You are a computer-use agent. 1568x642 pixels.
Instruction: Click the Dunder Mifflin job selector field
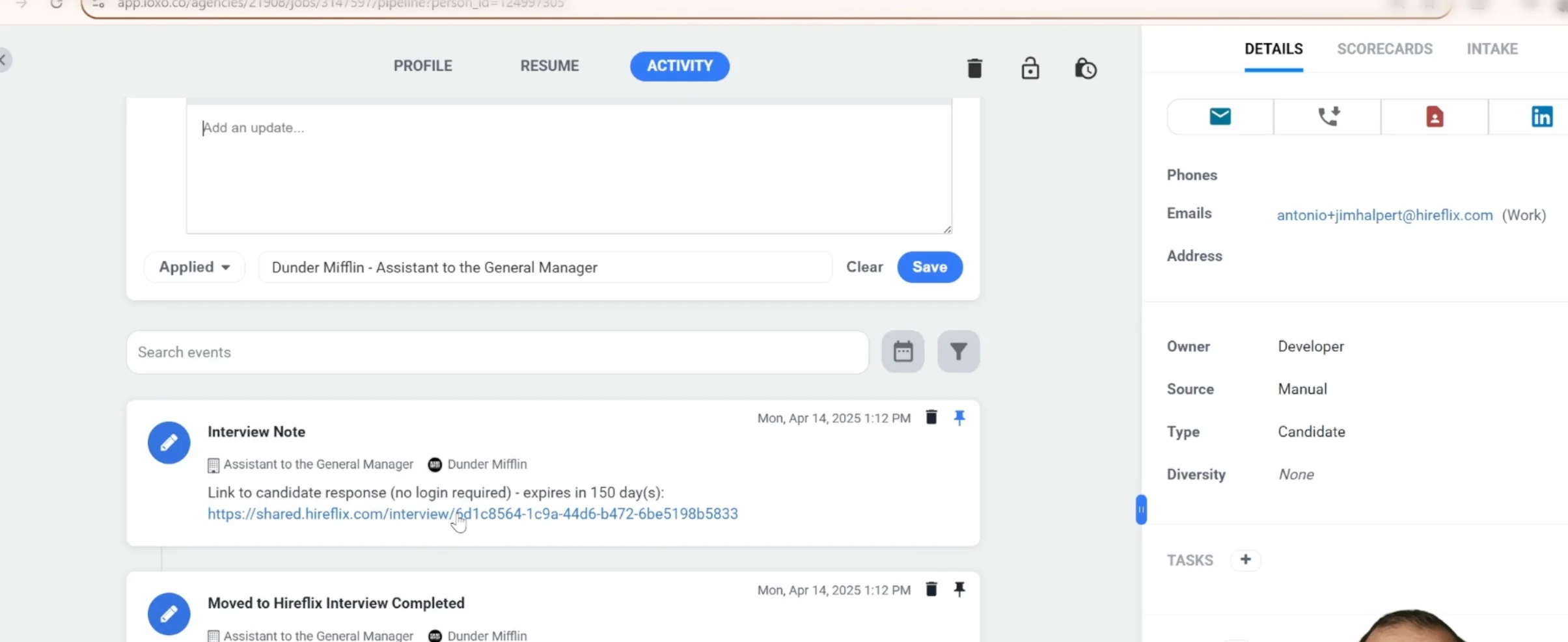545,267
